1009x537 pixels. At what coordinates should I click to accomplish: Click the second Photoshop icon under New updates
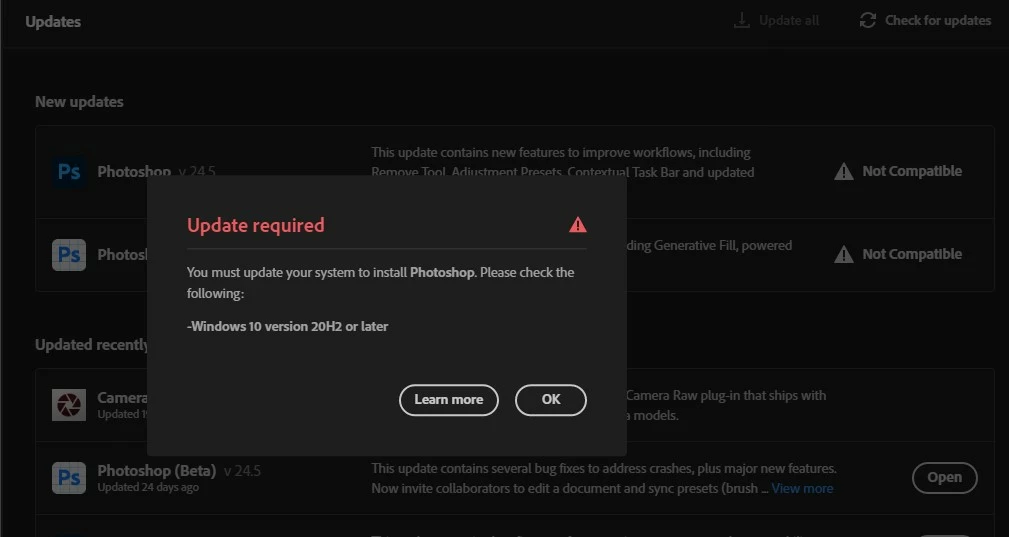[69, 255]
